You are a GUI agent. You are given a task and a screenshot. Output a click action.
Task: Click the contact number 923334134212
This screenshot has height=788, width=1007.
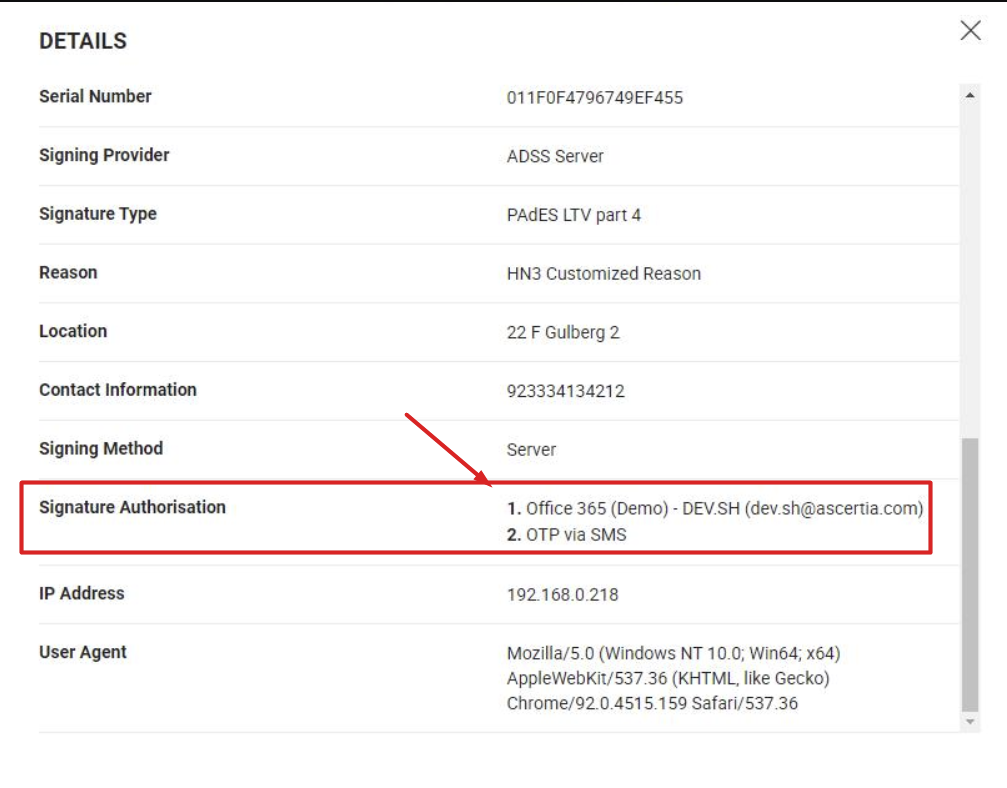coord(566,391)
